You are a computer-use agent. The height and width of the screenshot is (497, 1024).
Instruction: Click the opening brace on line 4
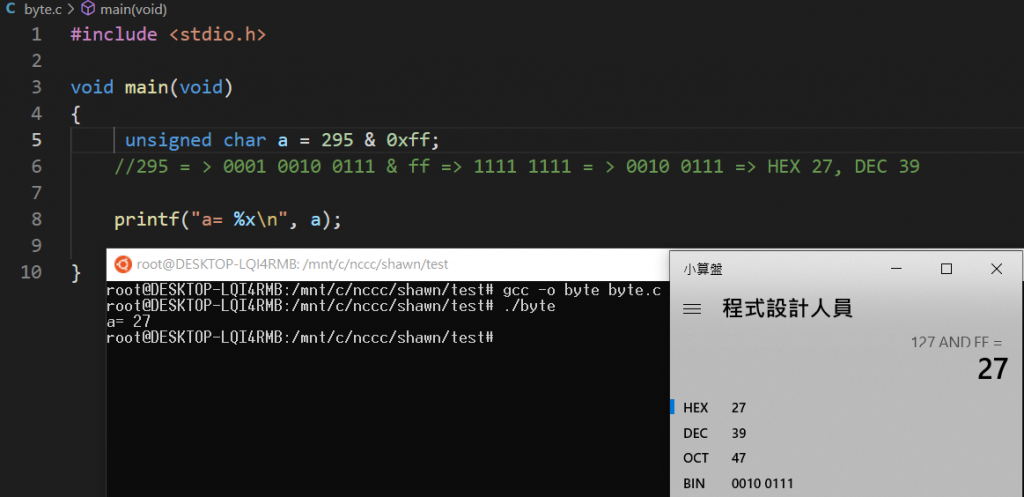(76, 114)
